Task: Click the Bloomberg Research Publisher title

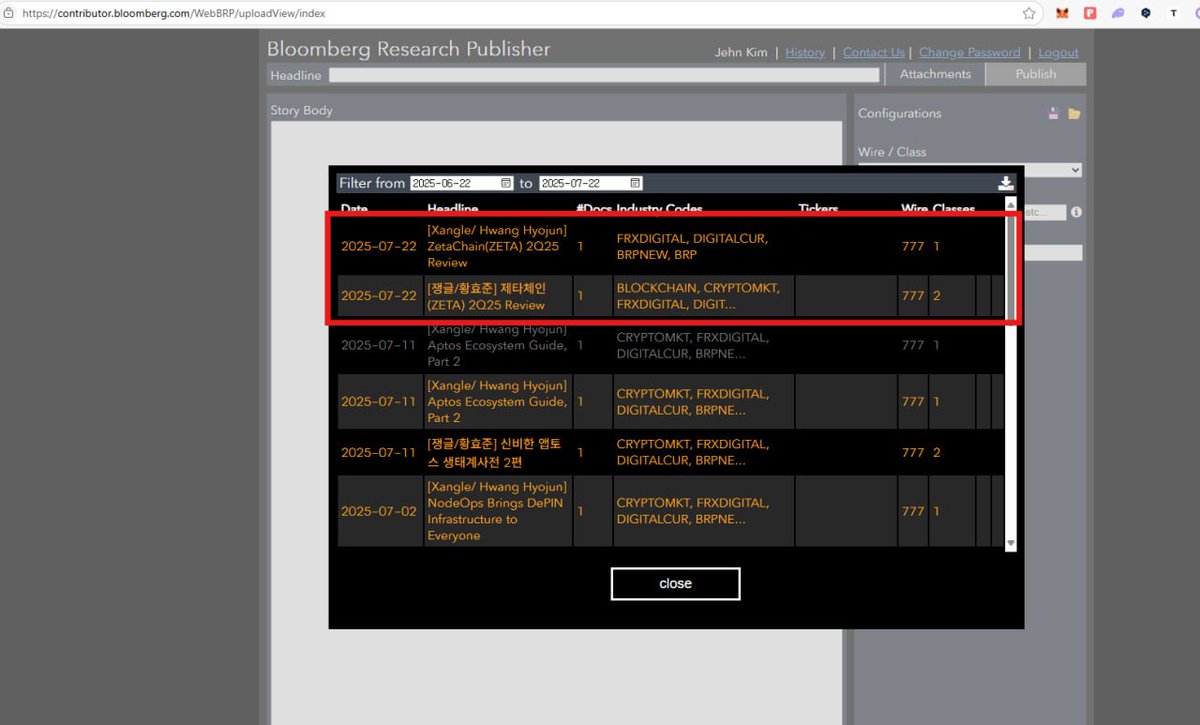Action: pos(408,49)
